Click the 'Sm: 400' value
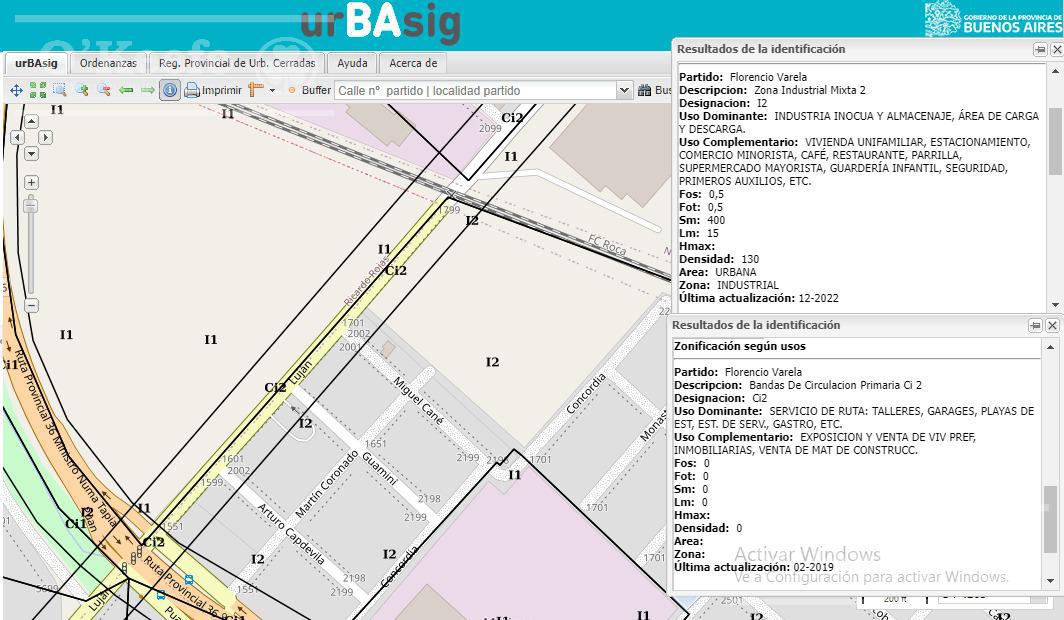Image resolution: width=1064 pixels, height=620 pixels. 702,220
